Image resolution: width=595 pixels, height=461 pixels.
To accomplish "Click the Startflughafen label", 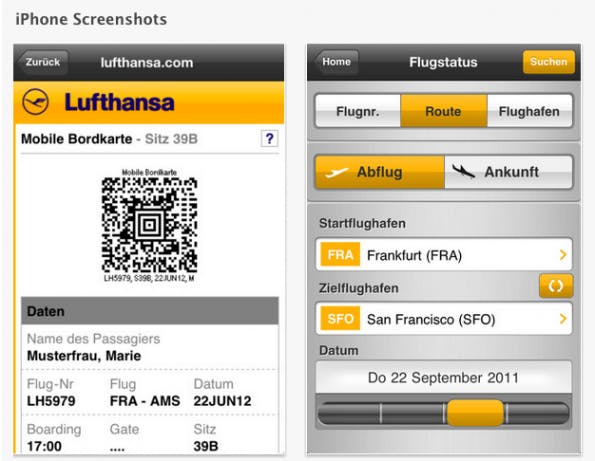I will [x=362, y=223].
